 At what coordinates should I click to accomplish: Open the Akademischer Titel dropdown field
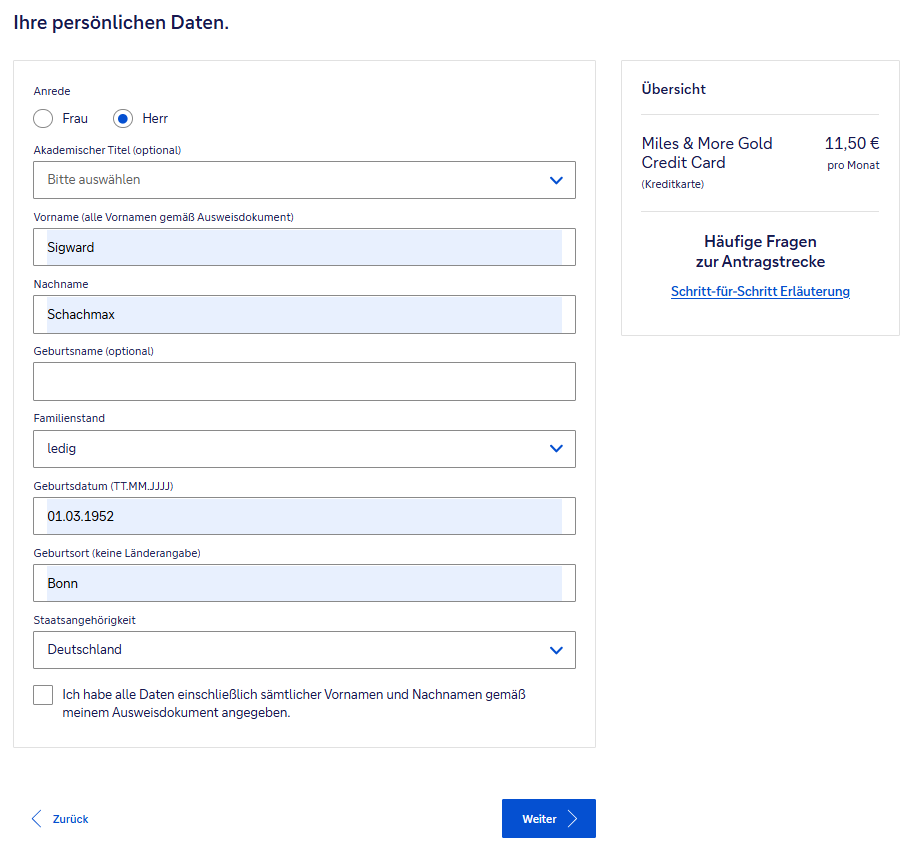(x=290, y=180)
